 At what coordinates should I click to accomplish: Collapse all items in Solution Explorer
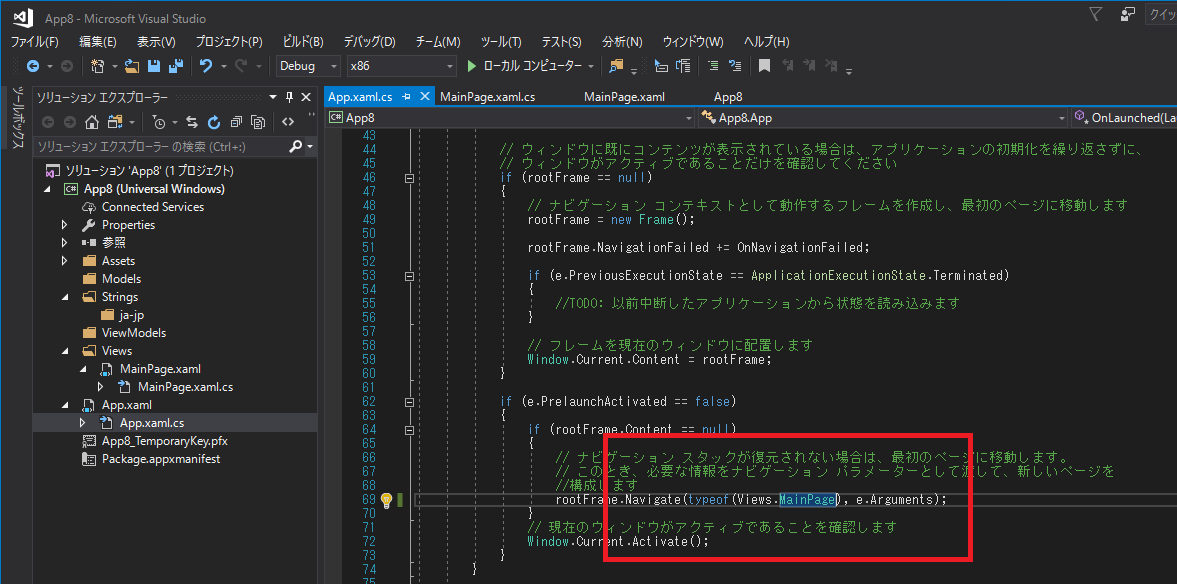coord(236,122)
